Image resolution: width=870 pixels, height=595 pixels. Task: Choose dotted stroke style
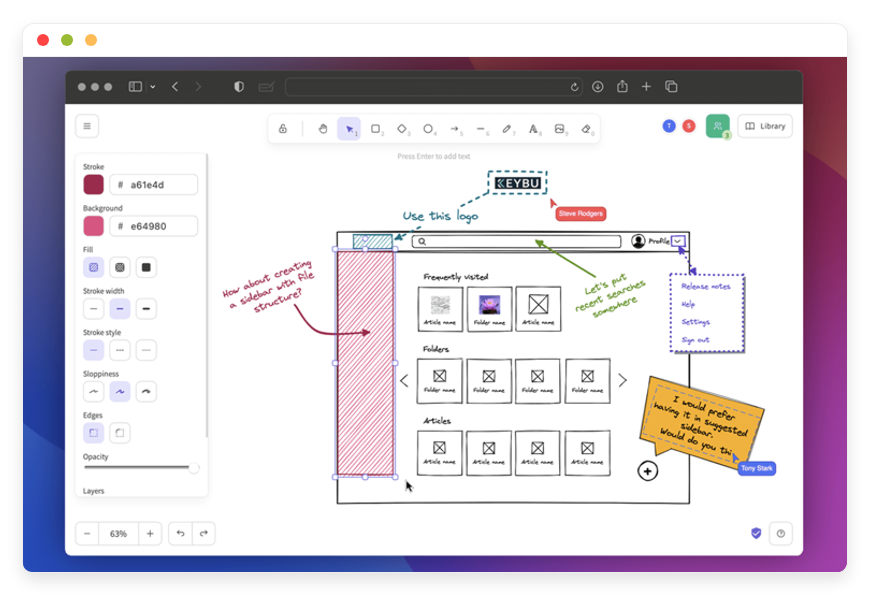coord(146,350)
